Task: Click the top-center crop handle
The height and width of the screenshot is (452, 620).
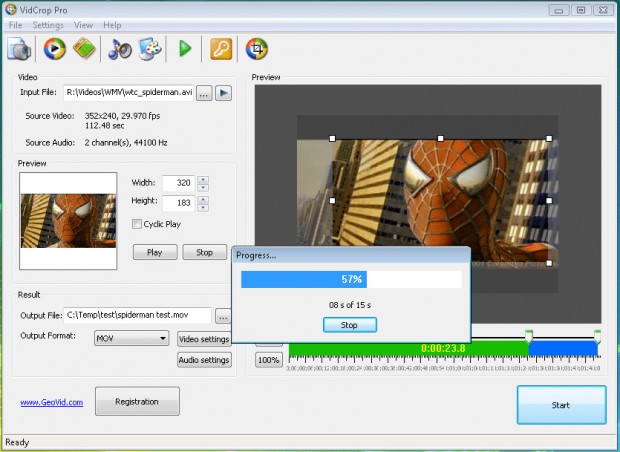Action: coord(440,138)
